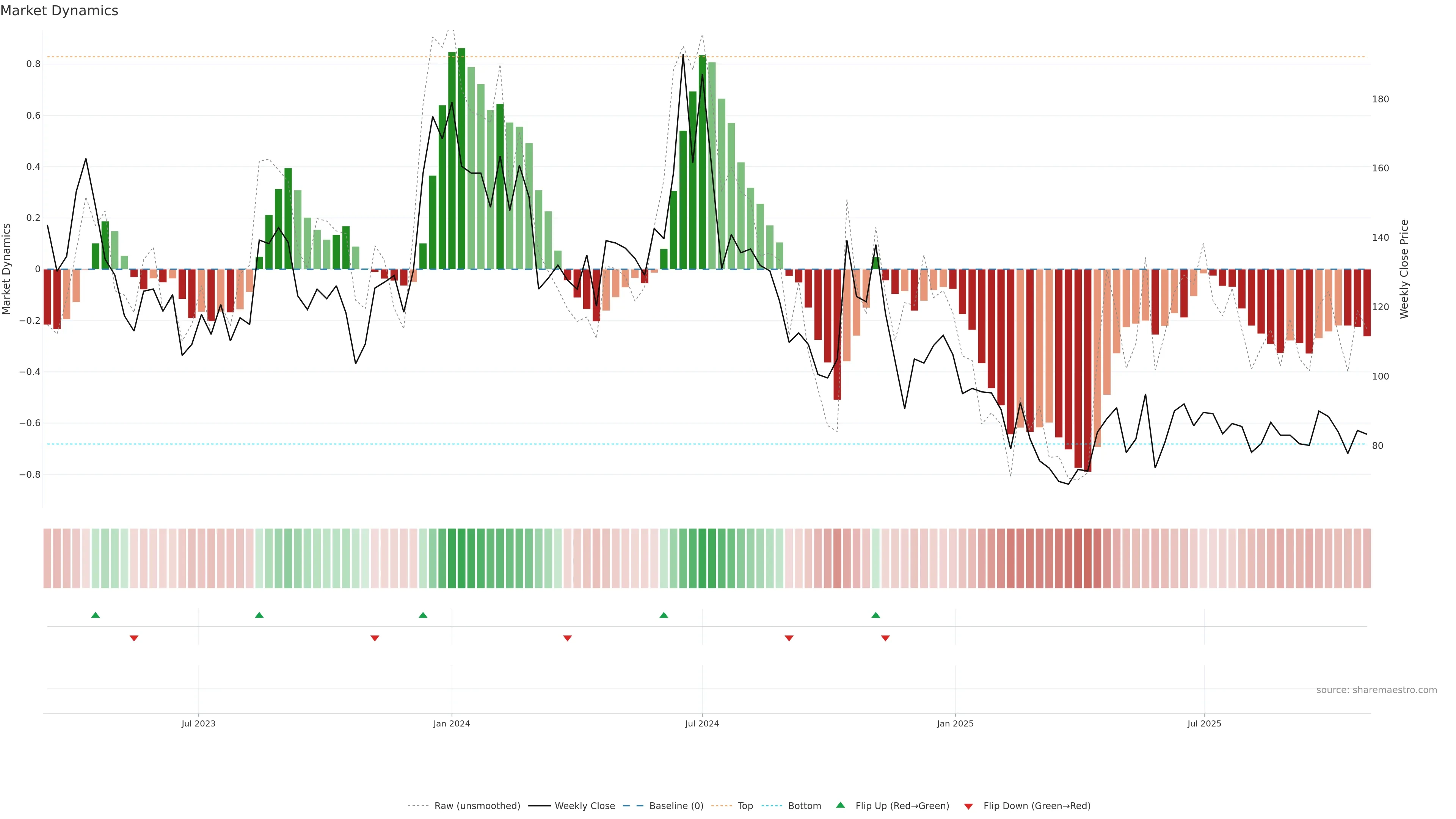
Task: Click the flip-down marker just after Jul 2024
Action: tap(789, 638)
